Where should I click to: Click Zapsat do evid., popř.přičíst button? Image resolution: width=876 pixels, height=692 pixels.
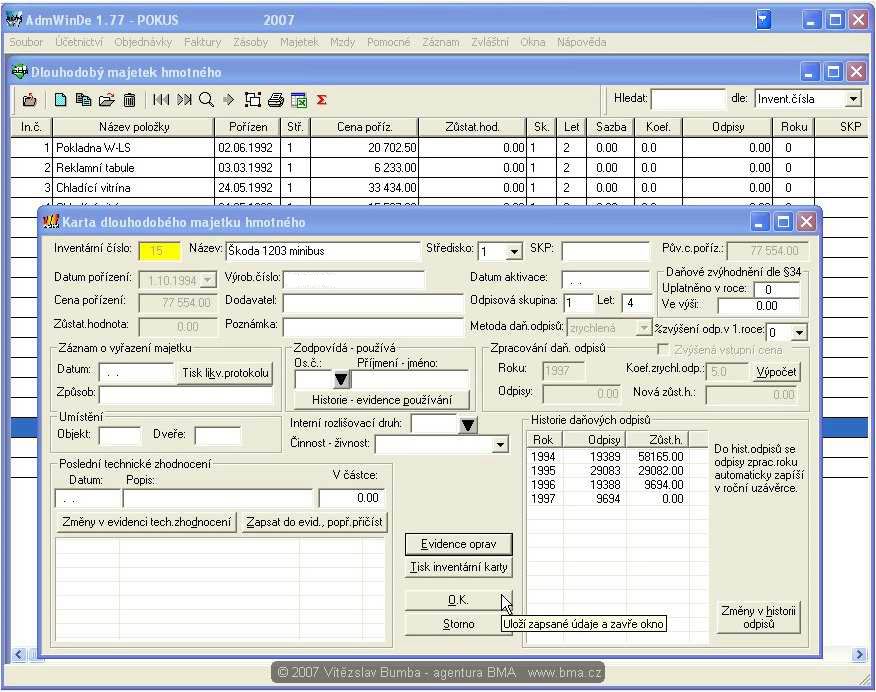314,522
